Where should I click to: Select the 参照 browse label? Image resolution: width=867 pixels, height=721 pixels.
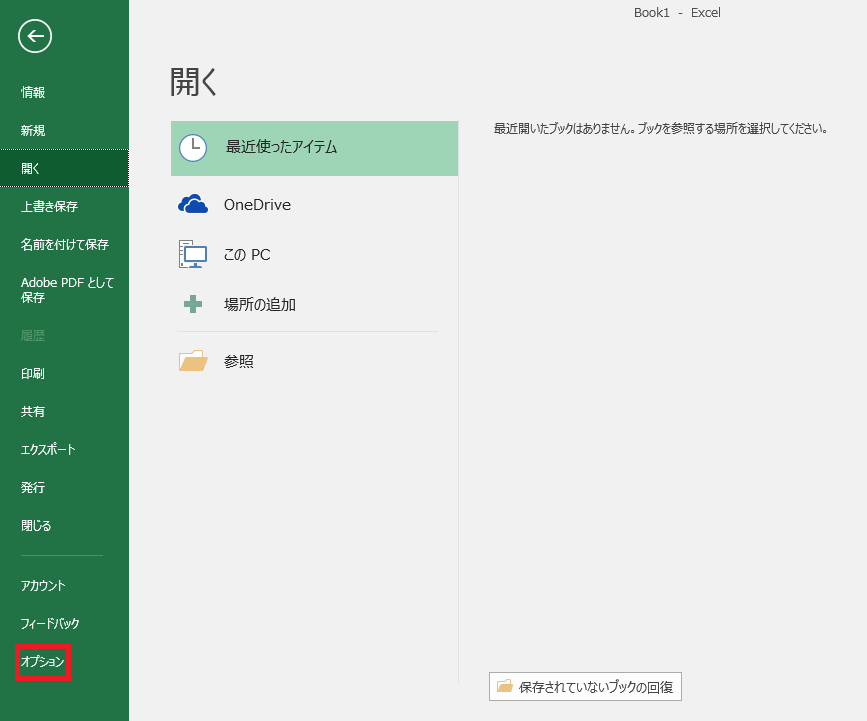point(239,362)
